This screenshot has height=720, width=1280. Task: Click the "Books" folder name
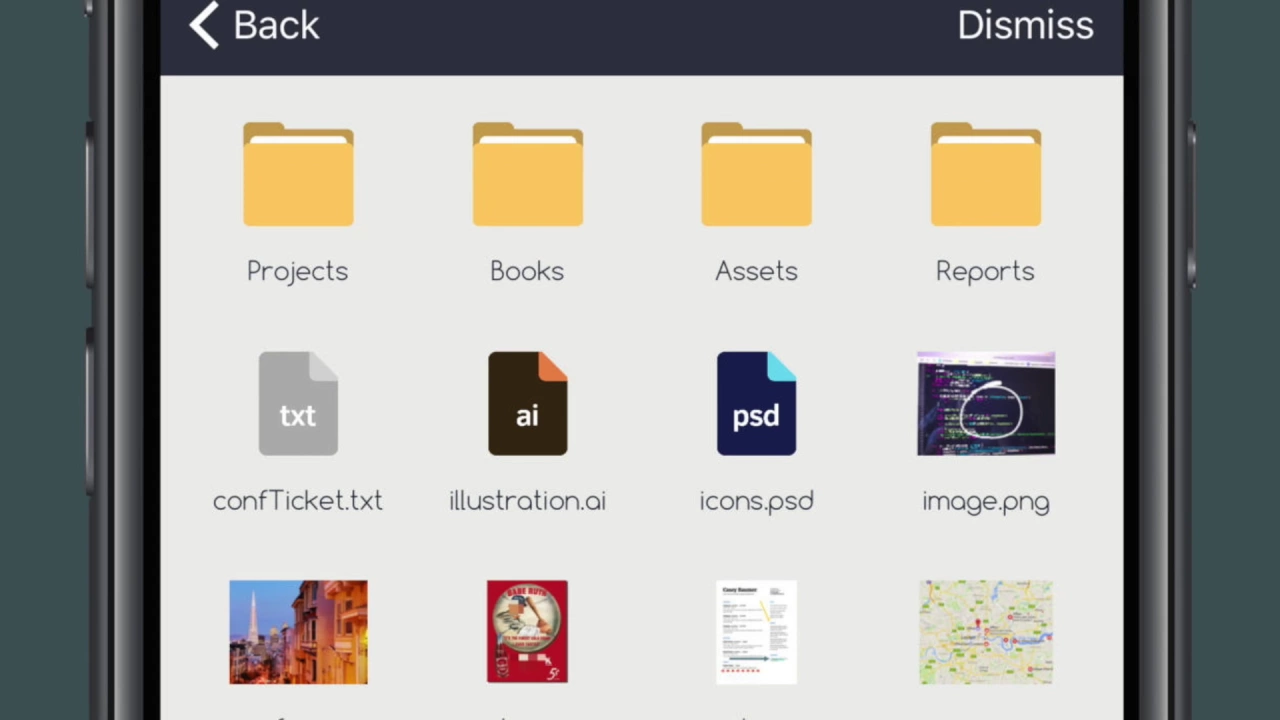point(527,271)
